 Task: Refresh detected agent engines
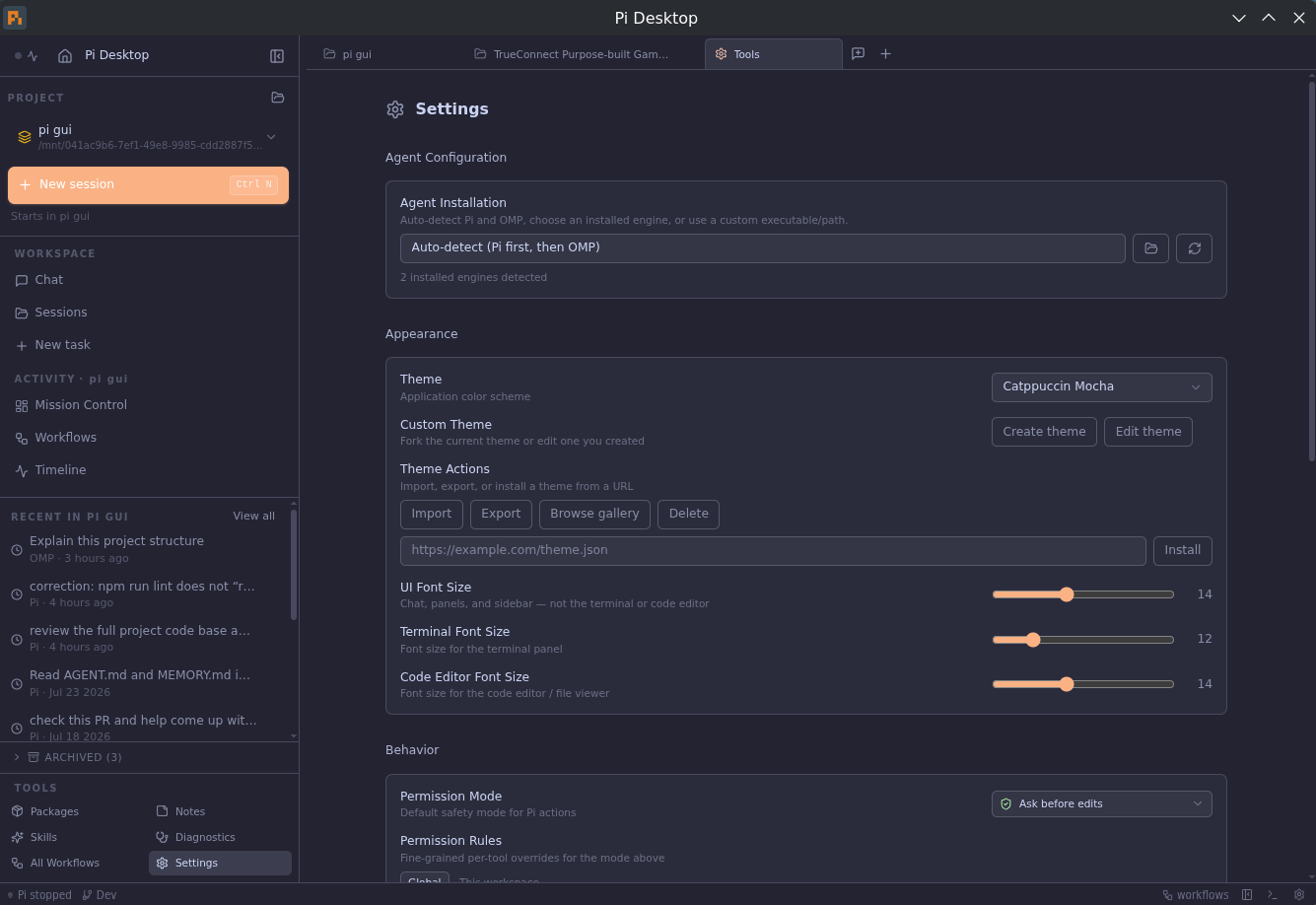[1194, 248]
